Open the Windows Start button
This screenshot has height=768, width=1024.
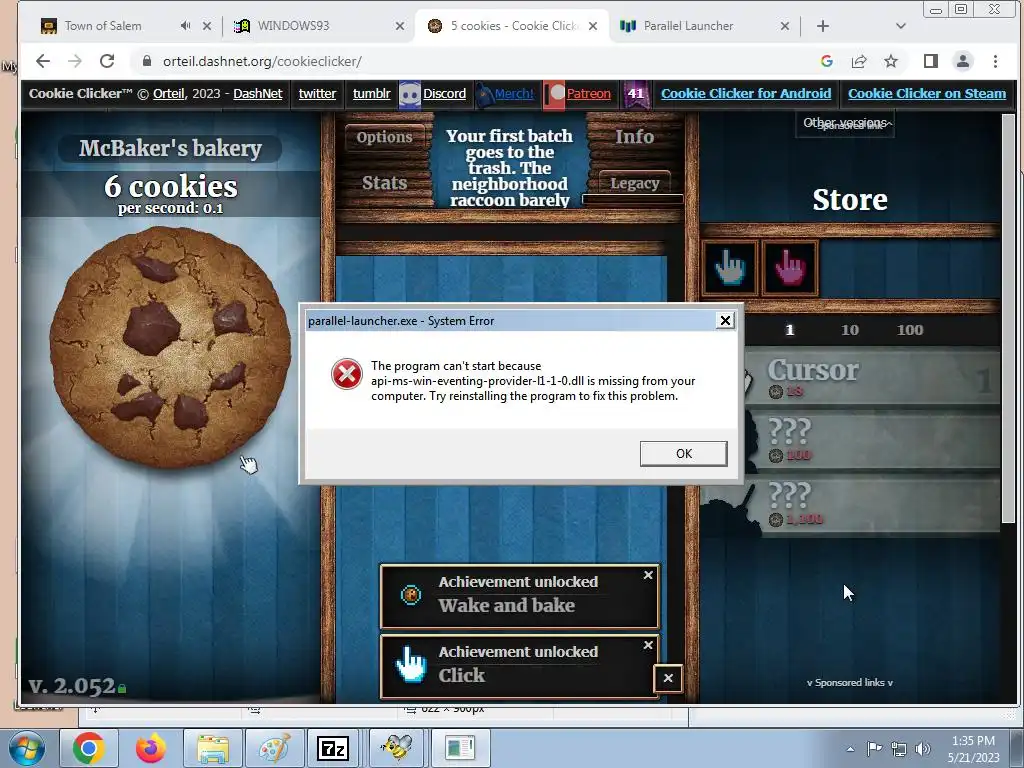tap(27, 748)
